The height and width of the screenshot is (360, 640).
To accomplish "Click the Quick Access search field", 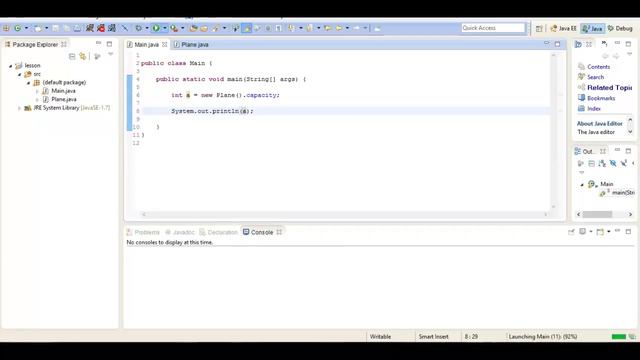I will (493, 28).
